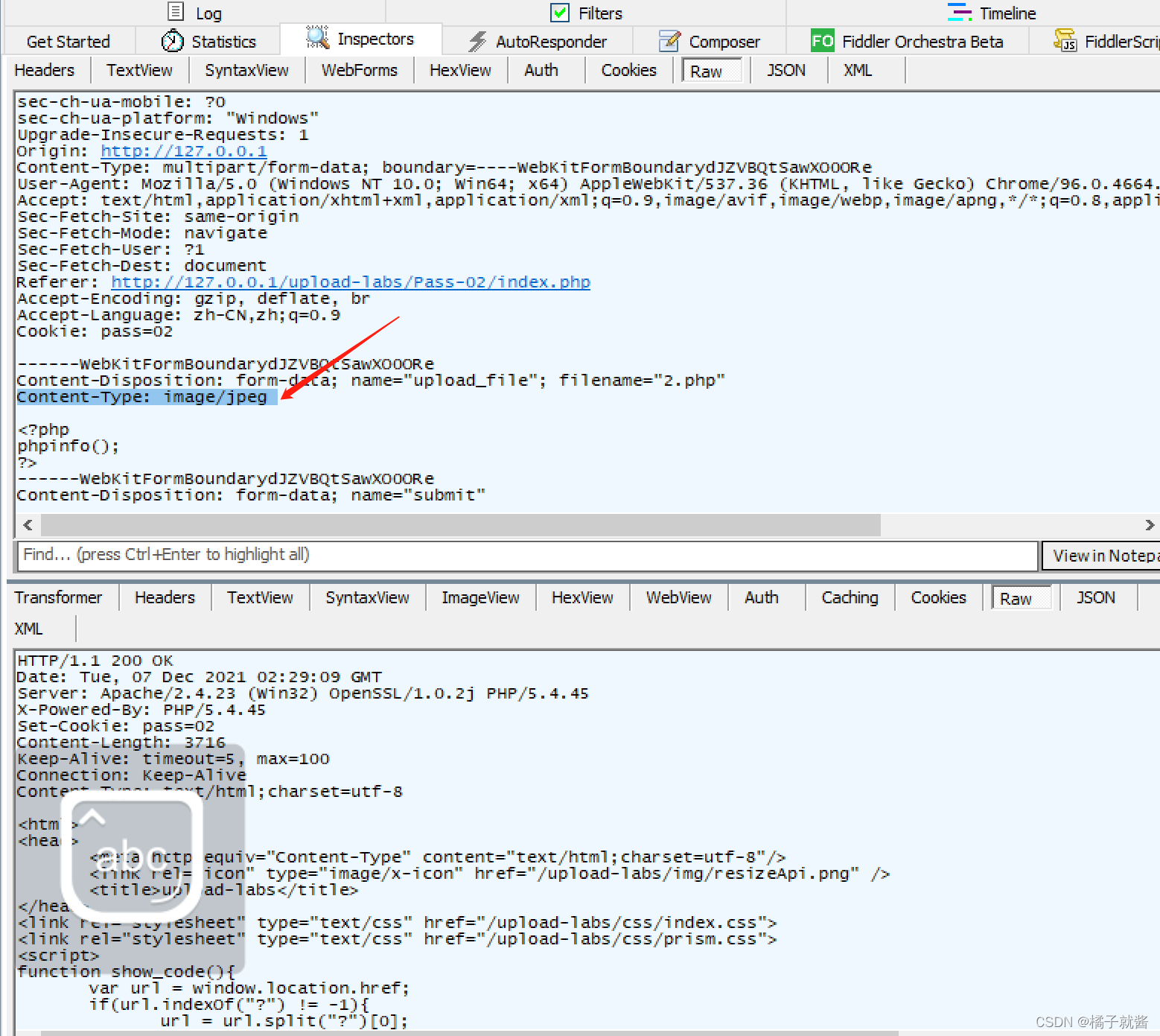Open the Referer Pass-02 index.php link
The height and width of the screenshot is (1036, 1160).
click(x=351, y=282)
